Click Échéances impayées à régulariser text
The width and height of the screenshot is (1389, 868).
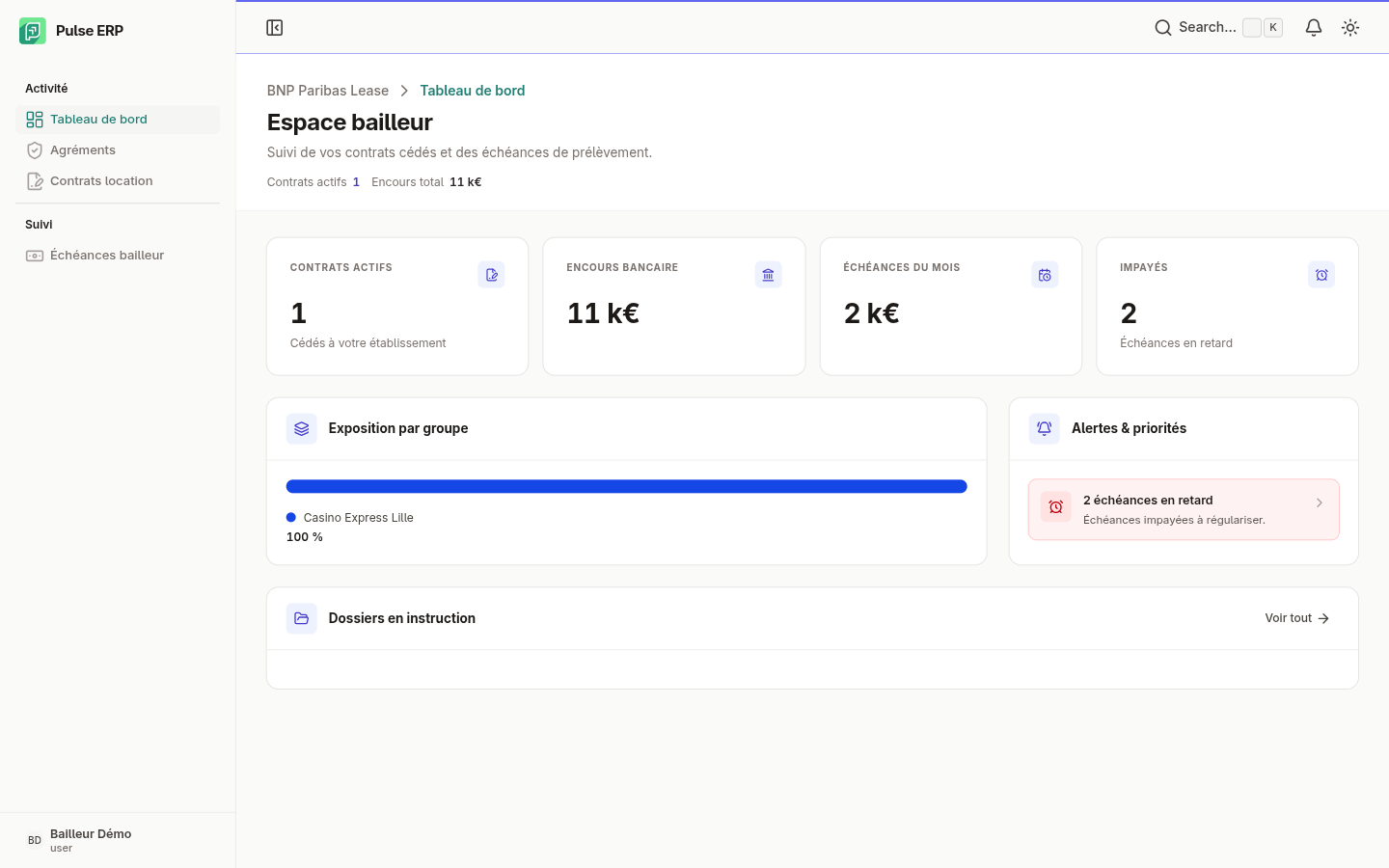(x=1174, y=520)
